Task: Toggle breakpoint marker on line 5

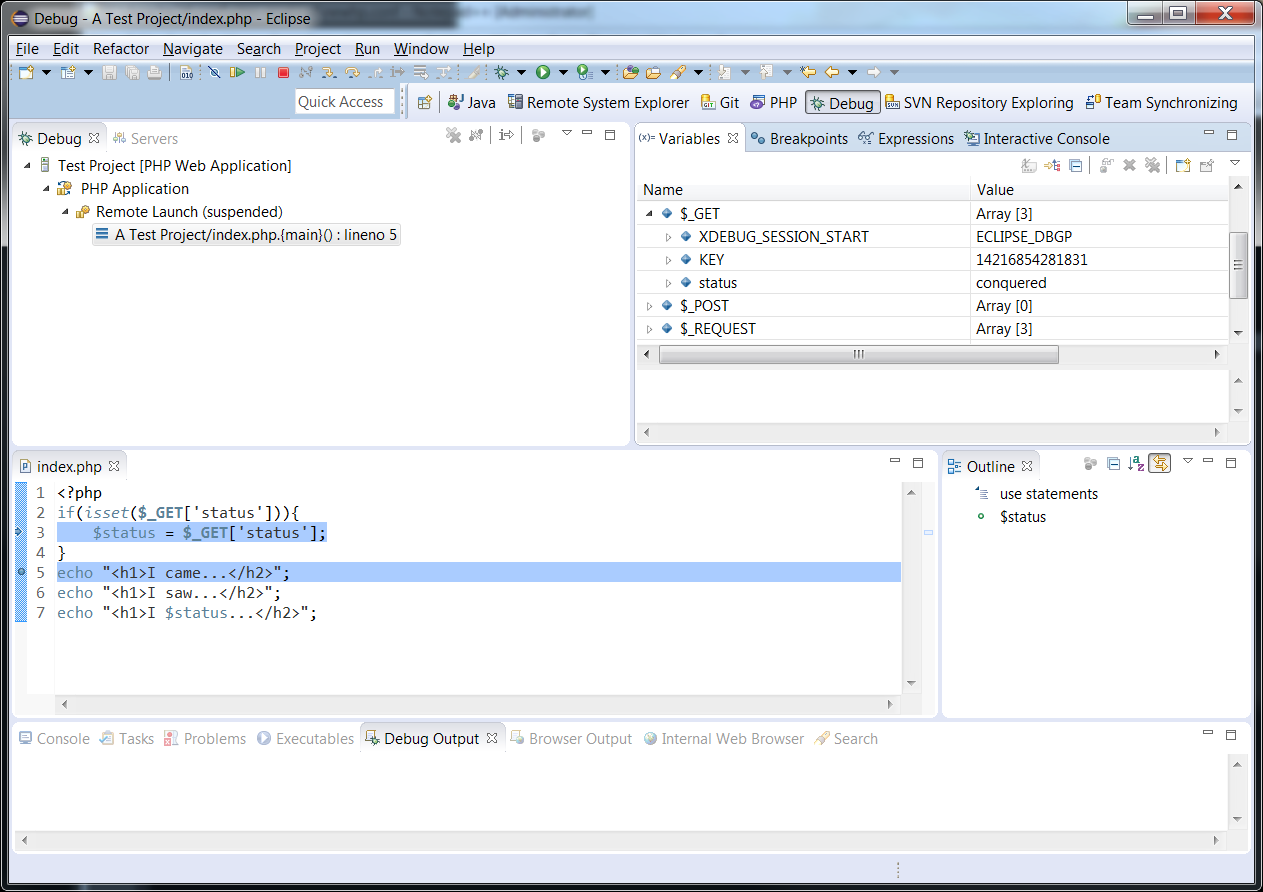Action: [x=20, y=572]
